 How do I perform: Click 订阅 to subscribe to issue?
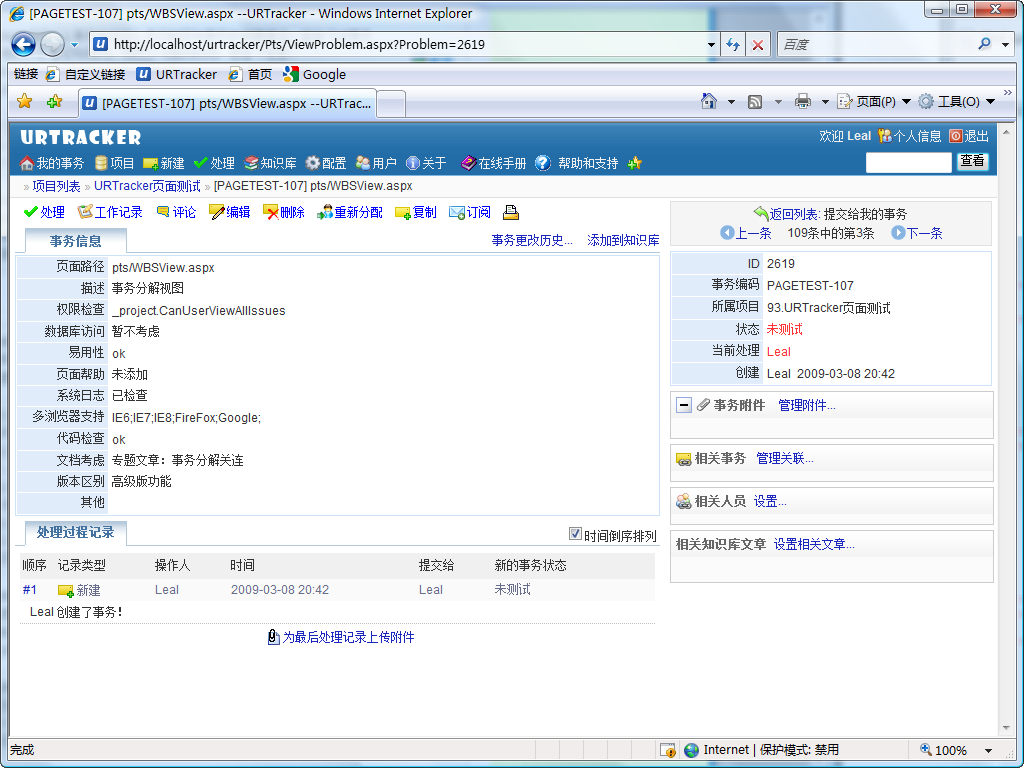pyautogui.click(x=470, y=212)
